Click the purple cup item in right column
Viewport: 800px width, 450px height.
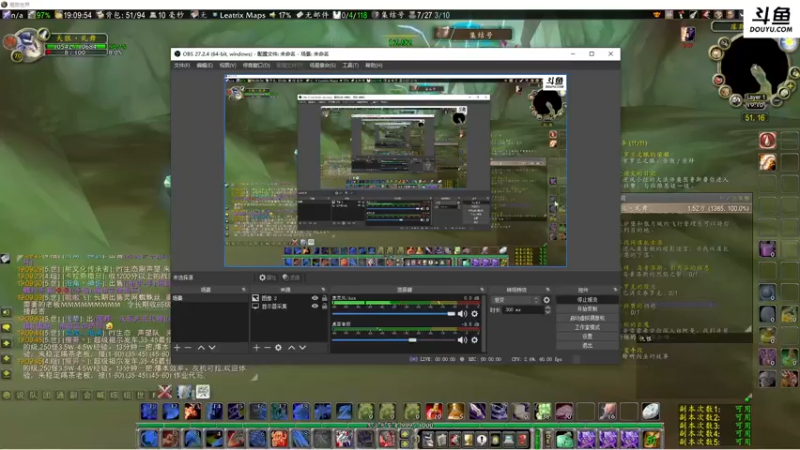pos(767,249)
